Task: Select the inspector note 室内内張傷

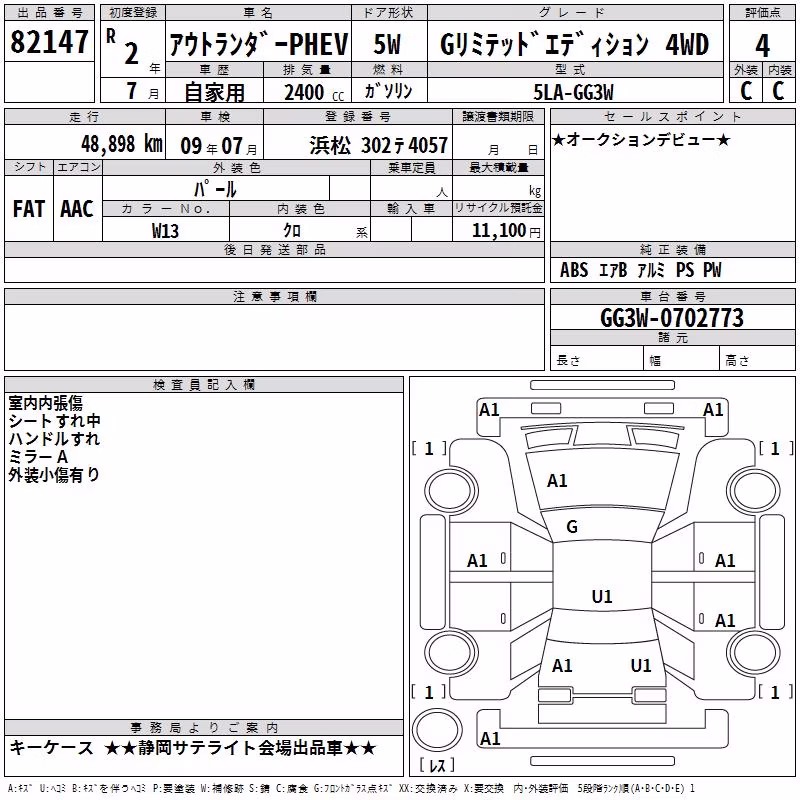Action: [45, 403]
